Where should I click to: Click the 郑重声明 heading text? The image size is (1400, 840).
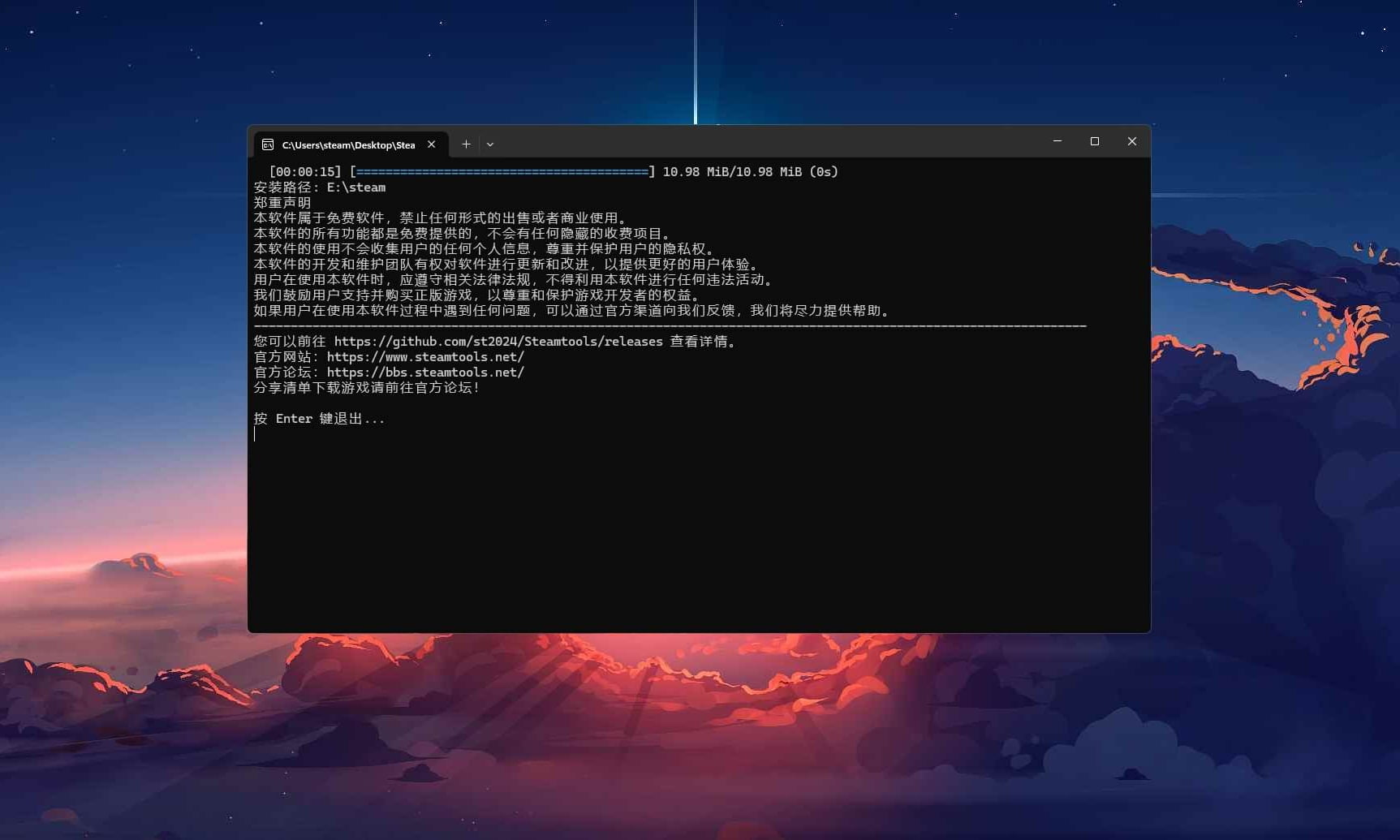coord(282,203)
